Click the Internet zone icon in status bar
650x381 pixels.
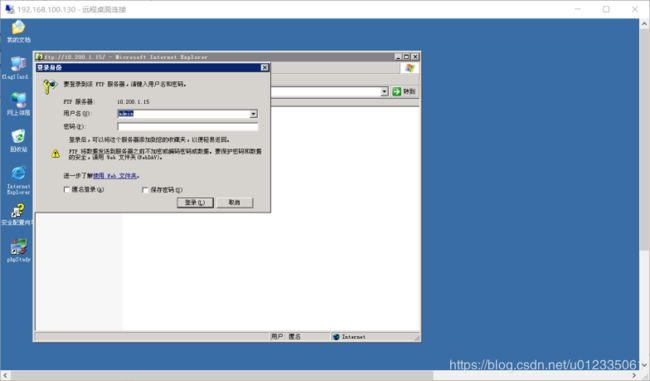[x=336, y=337]
